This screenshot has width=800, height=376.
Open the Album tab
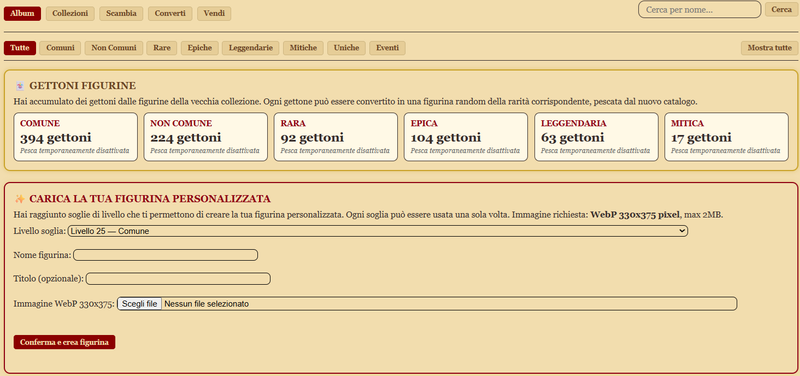point(22,14)
